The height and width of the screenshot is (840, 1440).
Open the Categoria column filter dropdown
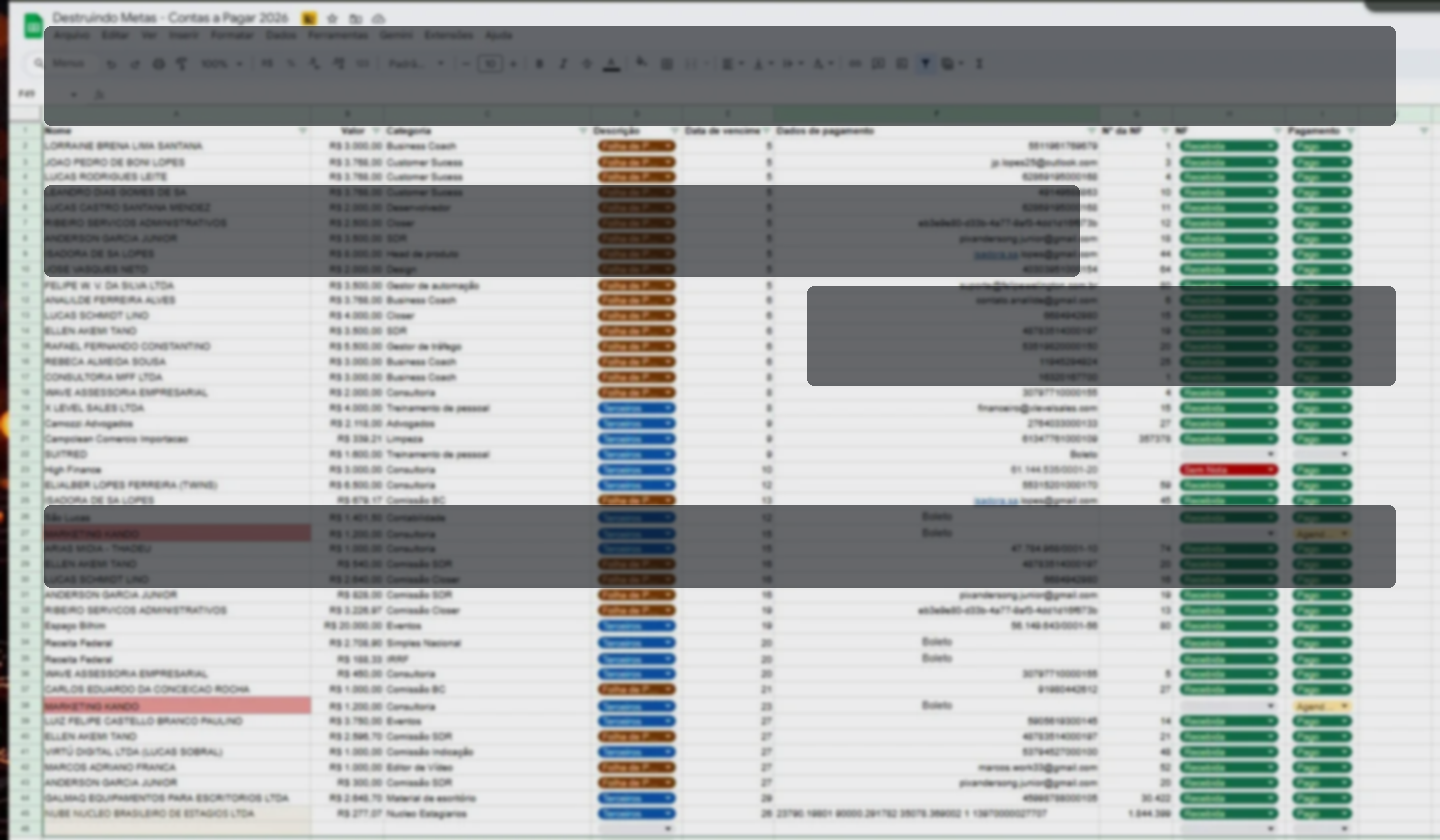(583, 131)
